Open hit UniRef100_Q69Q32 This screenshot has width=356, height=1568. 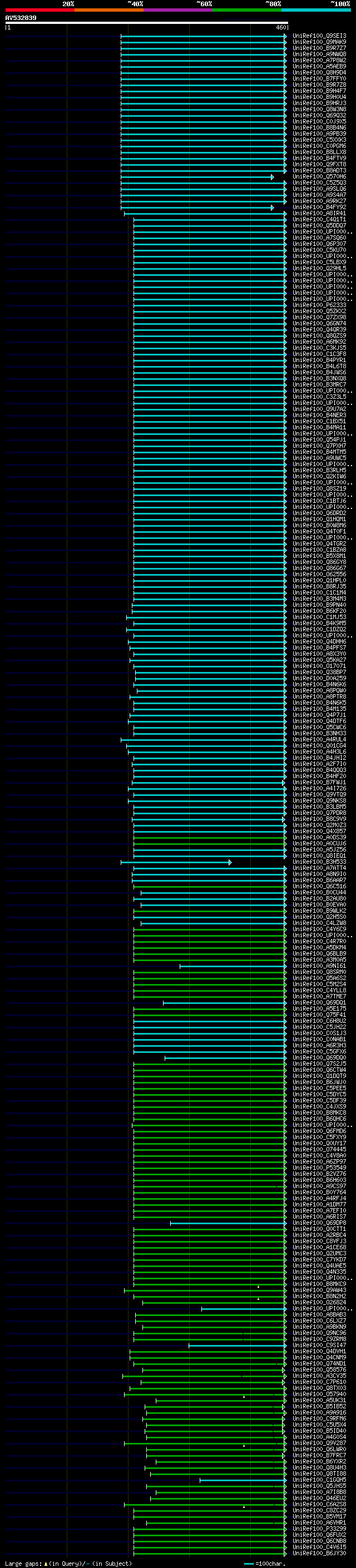(x=319, y=116)
